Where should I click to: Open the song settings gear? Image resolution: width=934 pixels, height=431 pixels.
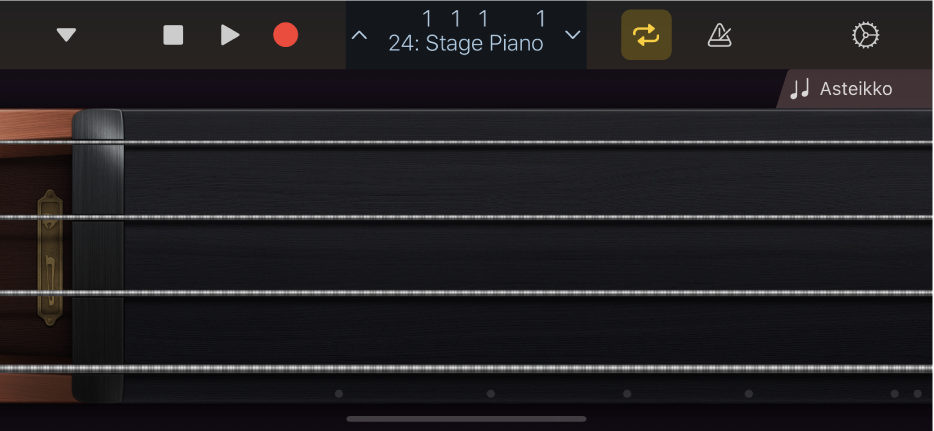point(864,35)
